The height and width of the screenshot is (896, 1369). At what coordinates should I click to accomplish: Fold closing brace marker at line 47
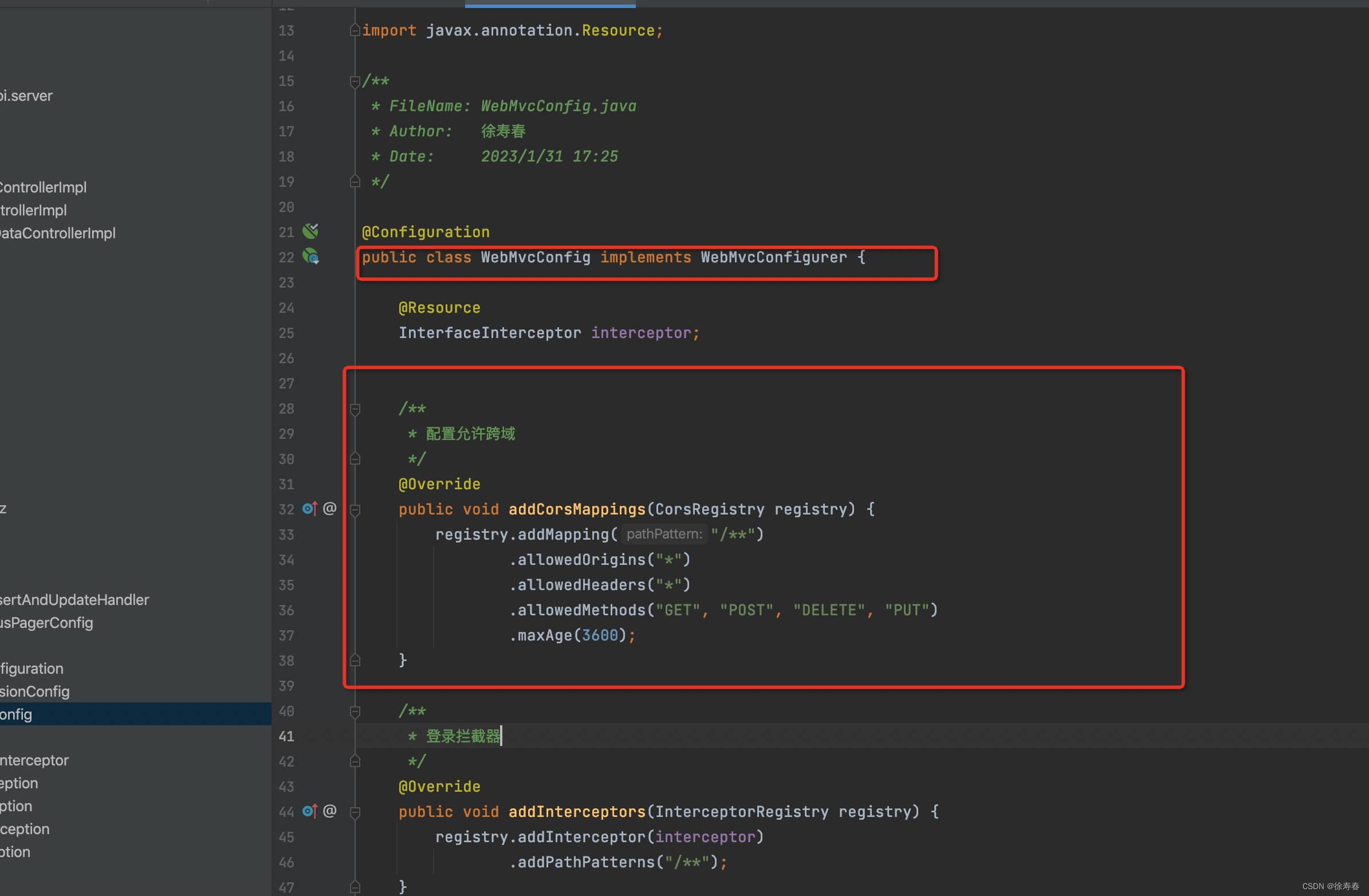tap(355, 887)
